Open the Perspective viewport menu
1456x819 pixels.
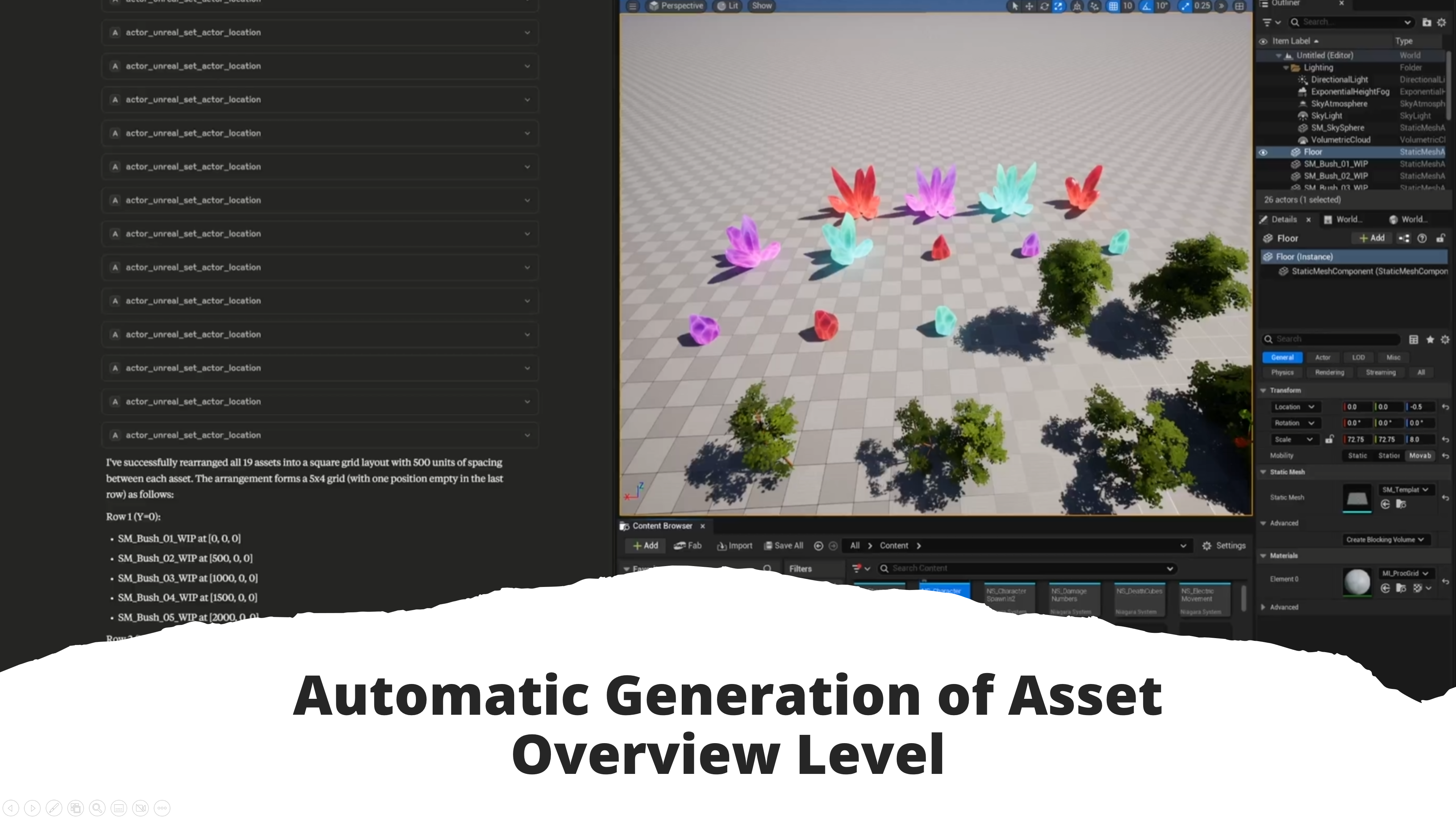tap(676, 6)
